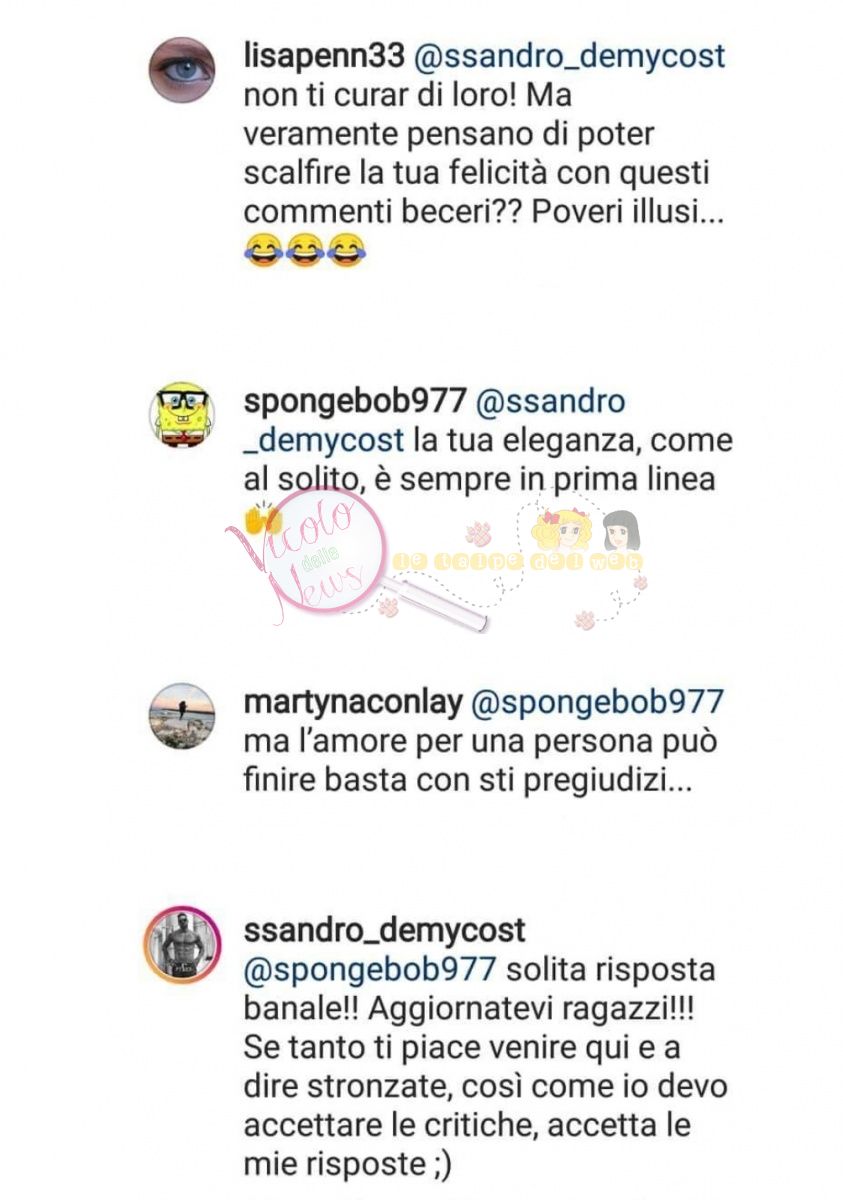Select the 'Aggiornatevi ragazzi' reply text
Screen dimensions: 843x1200
point(530,1009)
